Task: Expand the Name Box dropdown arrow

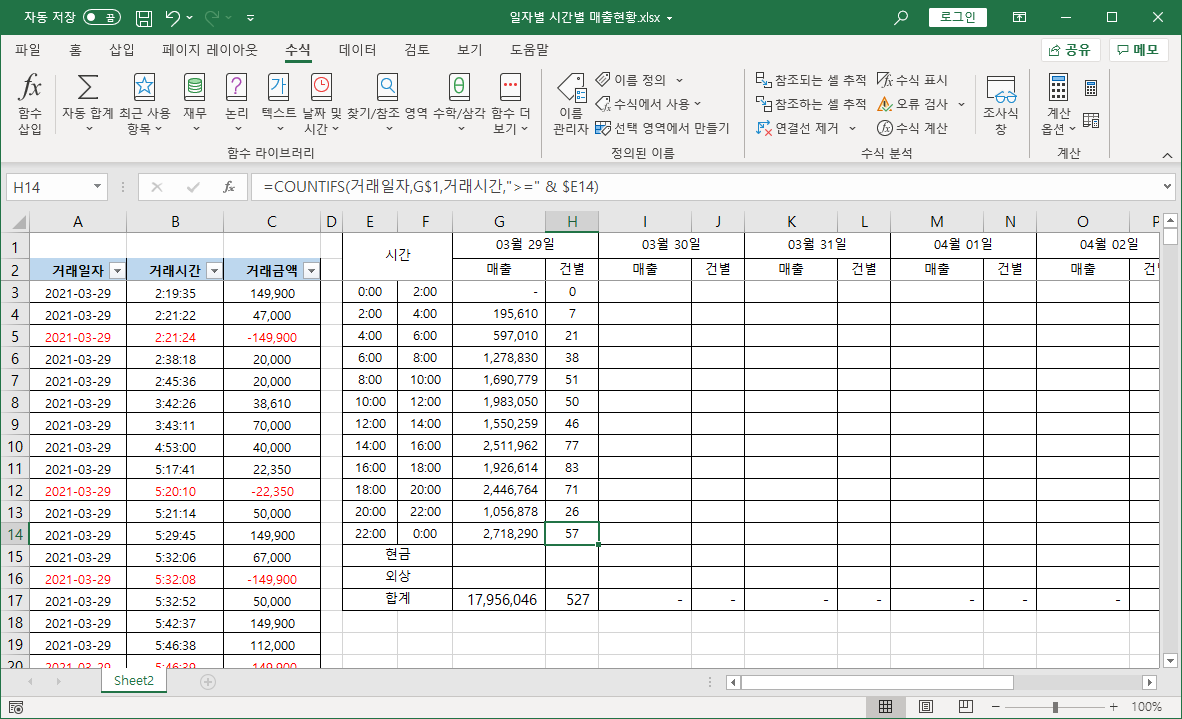Action: (x=97, y=186)
